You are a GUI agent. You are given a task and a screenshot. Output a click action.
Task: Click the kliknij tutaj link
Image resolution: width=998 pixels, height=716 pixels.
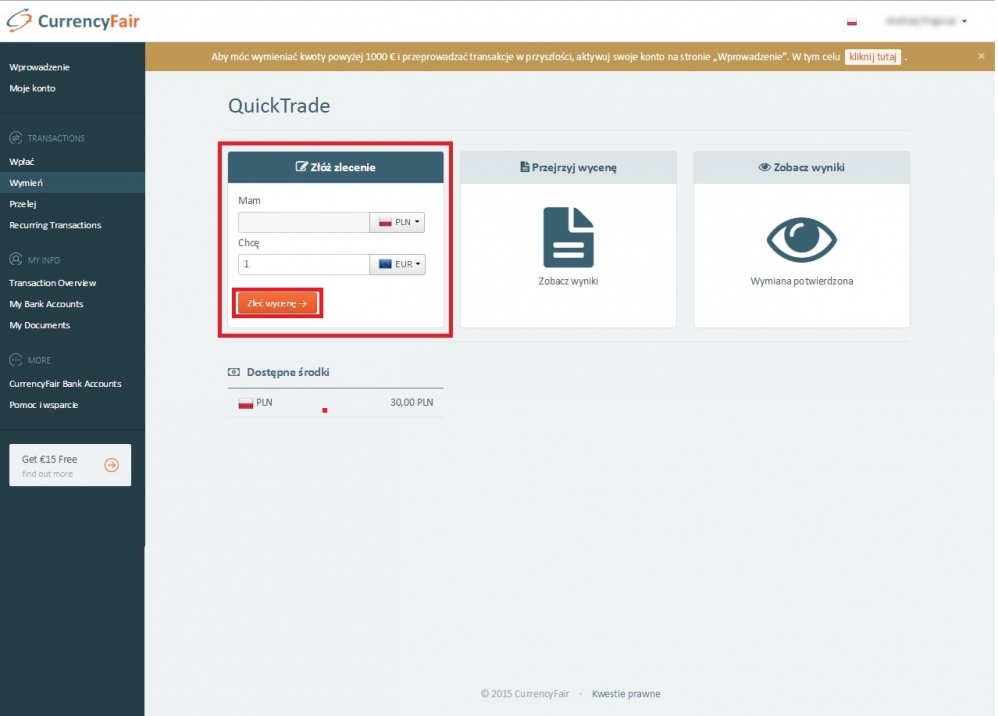872,57
